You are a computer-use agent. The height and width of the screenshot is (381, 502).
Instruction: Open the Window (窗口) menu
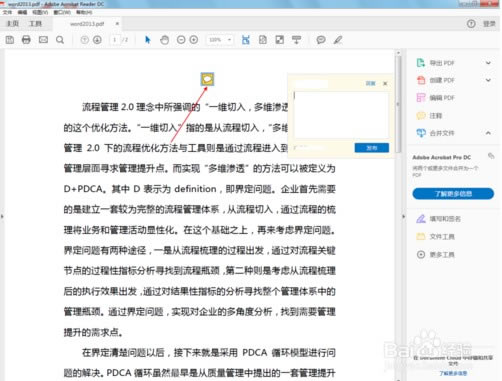click(x=62, y=12)
